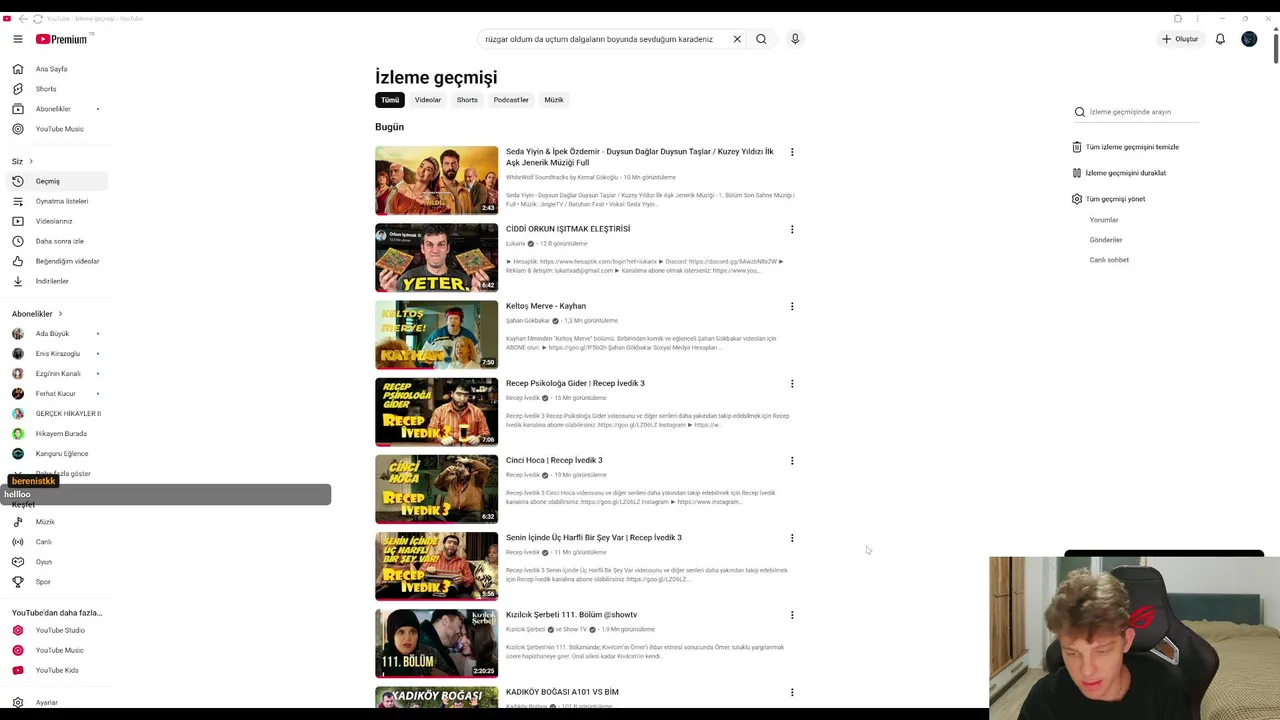
Task: Open options for Recep Psikoloğa Gider
Action: coord(792,383)
